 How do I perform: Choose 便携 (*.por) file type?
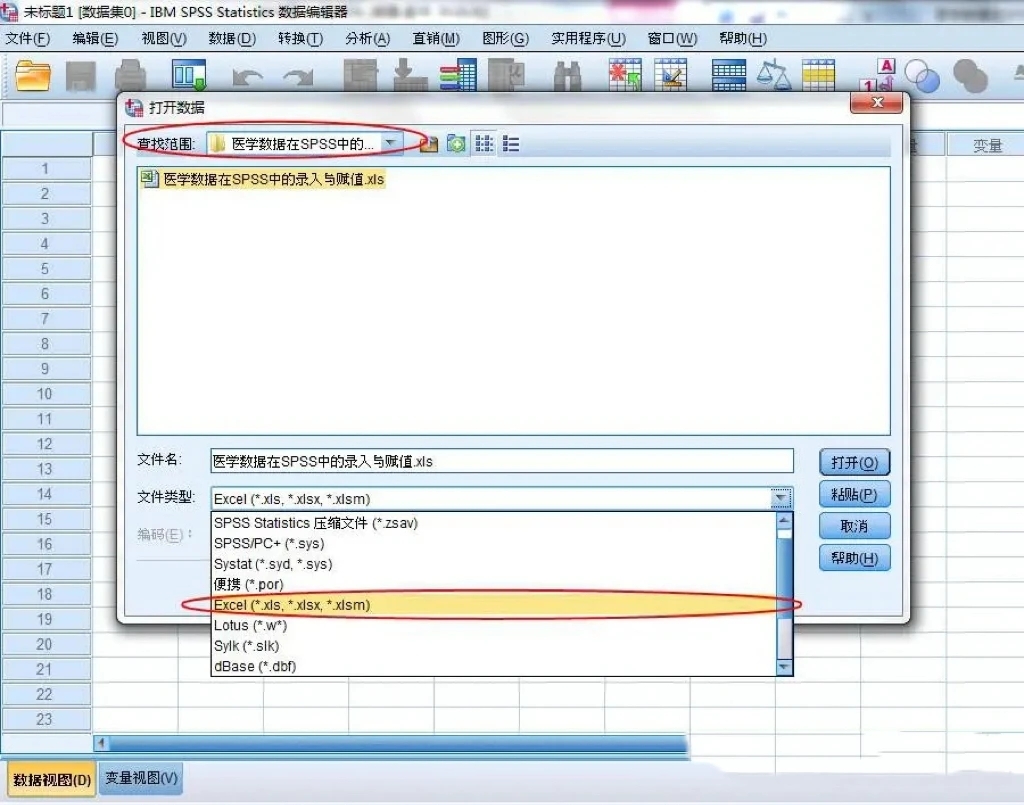click(493, 584)
